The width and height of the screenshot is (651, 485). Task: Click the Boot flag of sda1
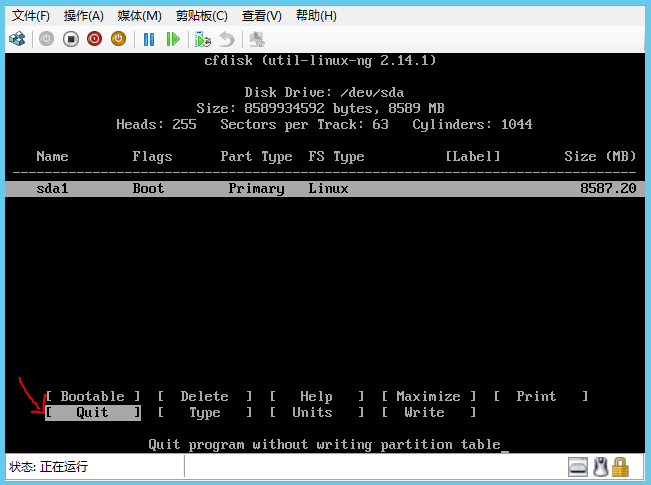click(148, 189)
